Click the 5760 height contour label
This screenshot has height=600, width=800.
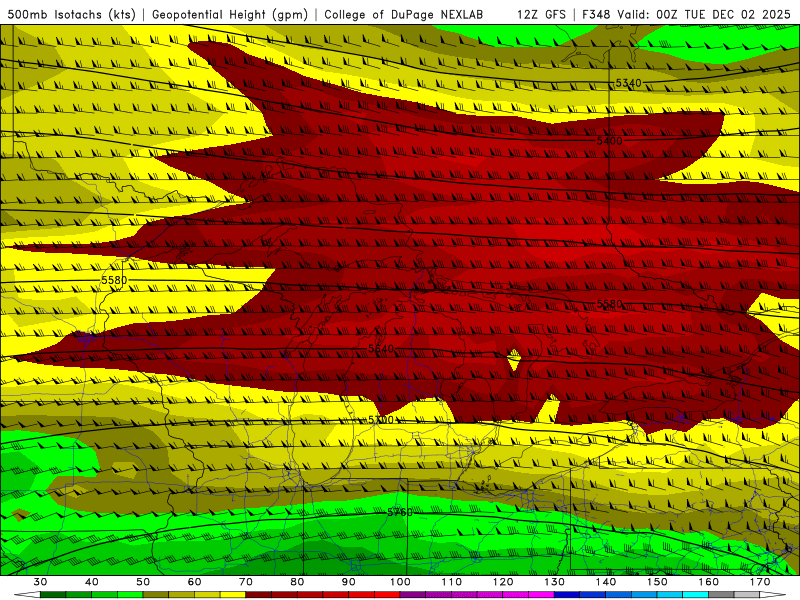(399, 512)
